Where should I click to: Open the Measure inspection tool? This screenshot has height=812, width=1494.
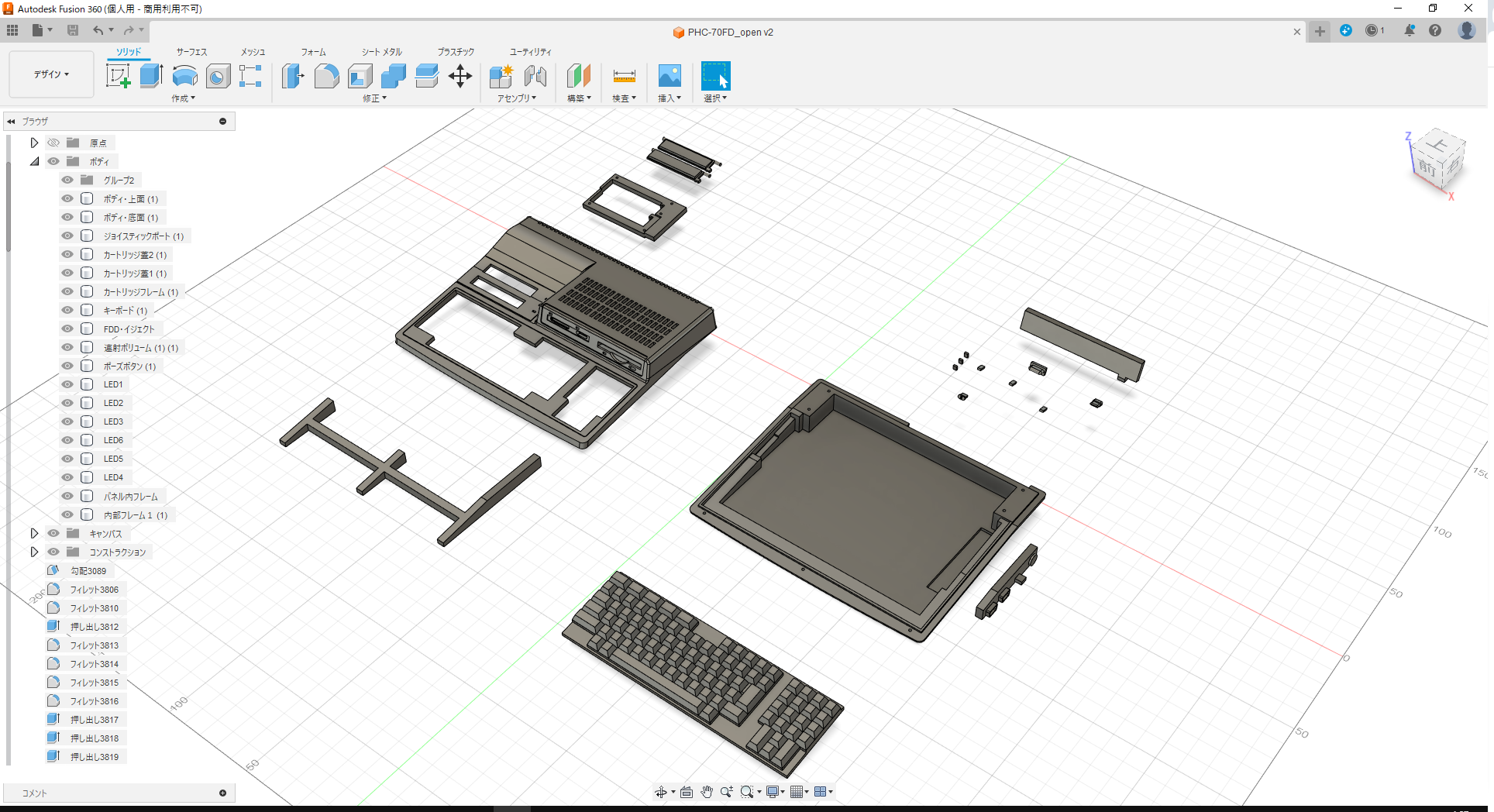pos(624,75)
